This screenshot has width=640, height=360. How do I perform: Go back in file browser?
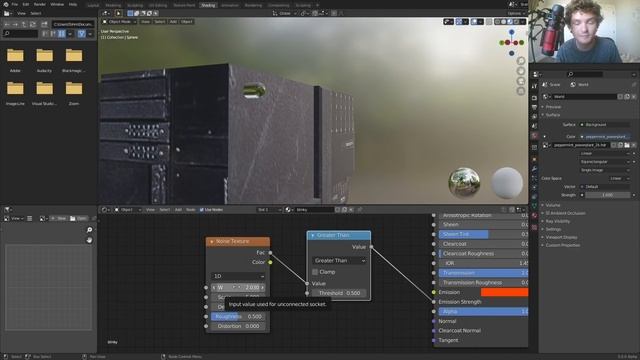click(x=7, y=24)
